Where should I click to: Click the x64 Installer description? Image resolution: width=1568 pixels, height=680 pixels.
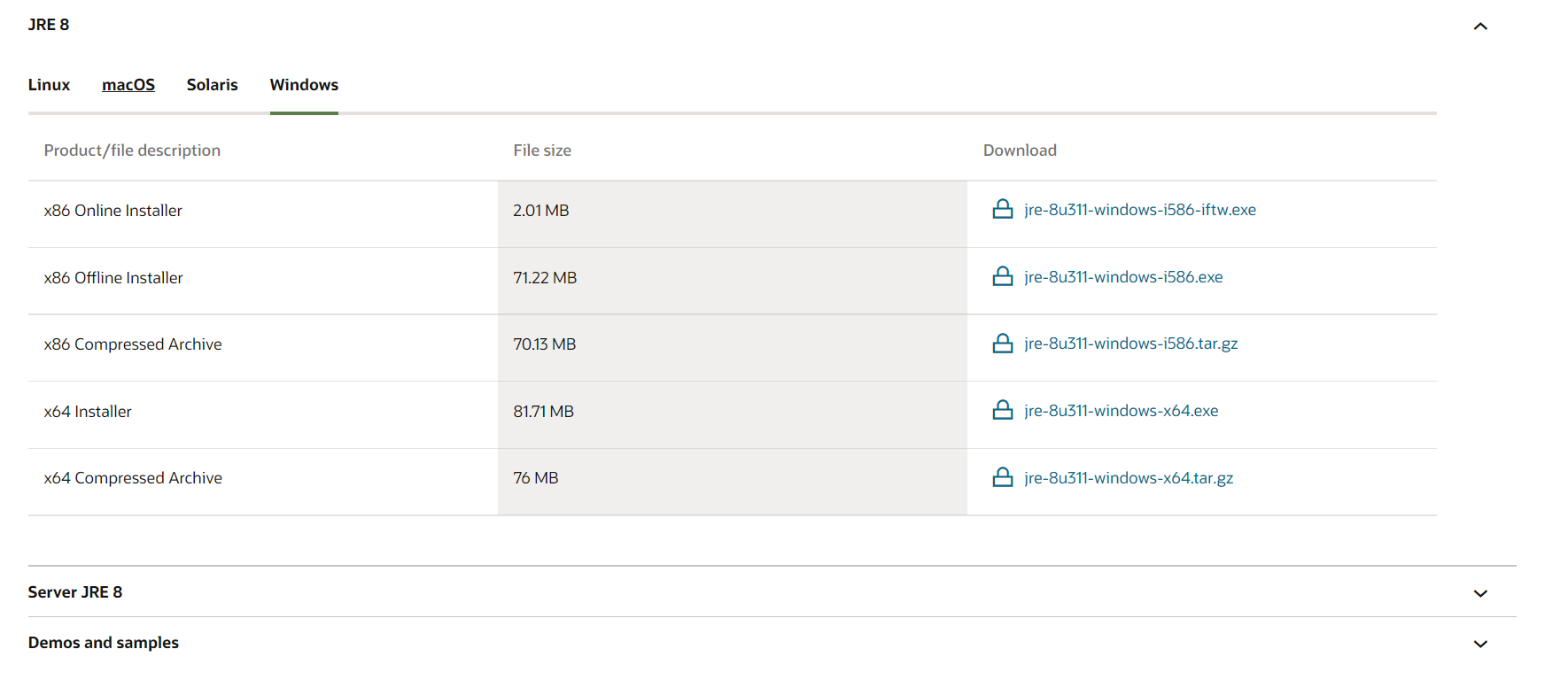(88, 412)
